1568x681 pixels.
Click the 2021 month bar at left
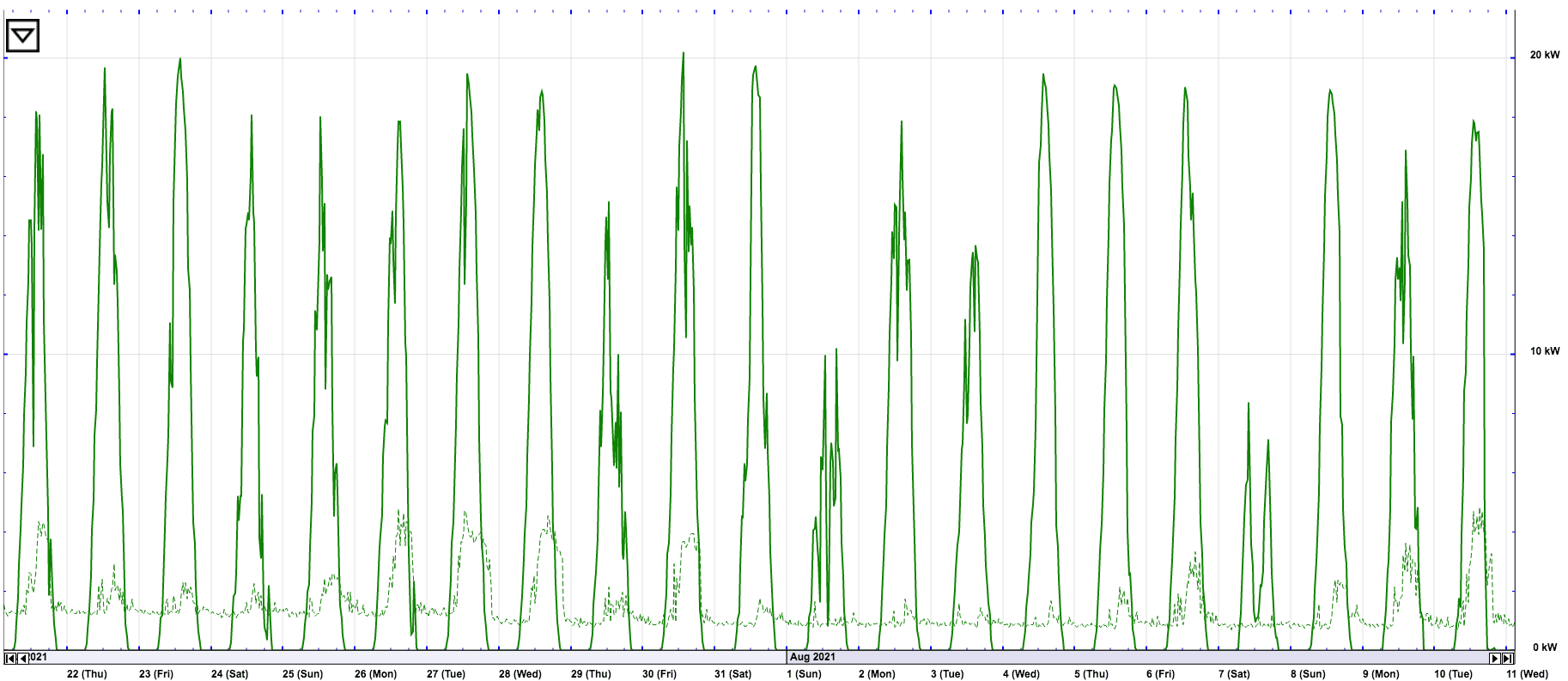pyautogui.click(x=39, y=657)
